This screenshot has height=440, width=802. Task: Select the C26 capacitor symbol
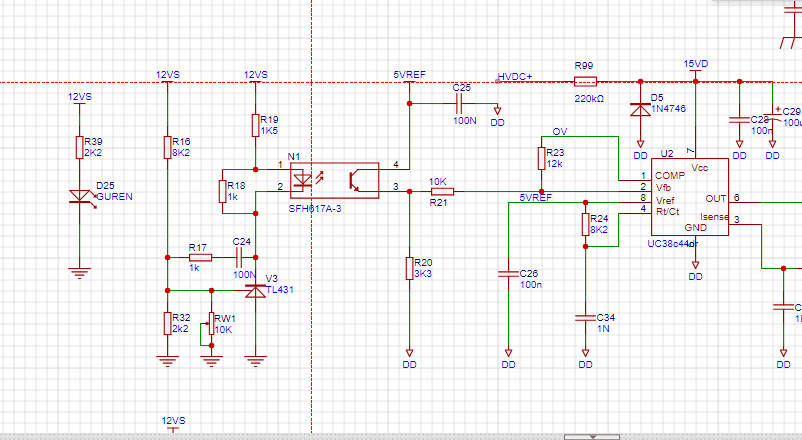pyautogui.click(x=508, y=274)
